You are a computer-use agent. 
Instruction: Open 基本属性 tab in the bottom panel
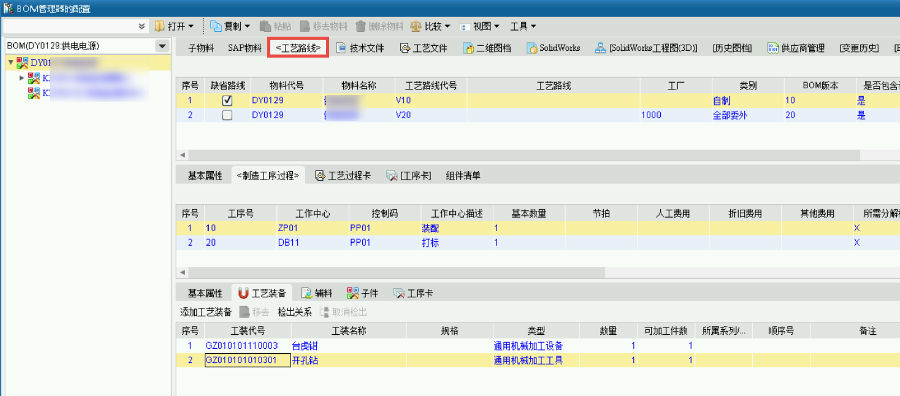[205, 293]
